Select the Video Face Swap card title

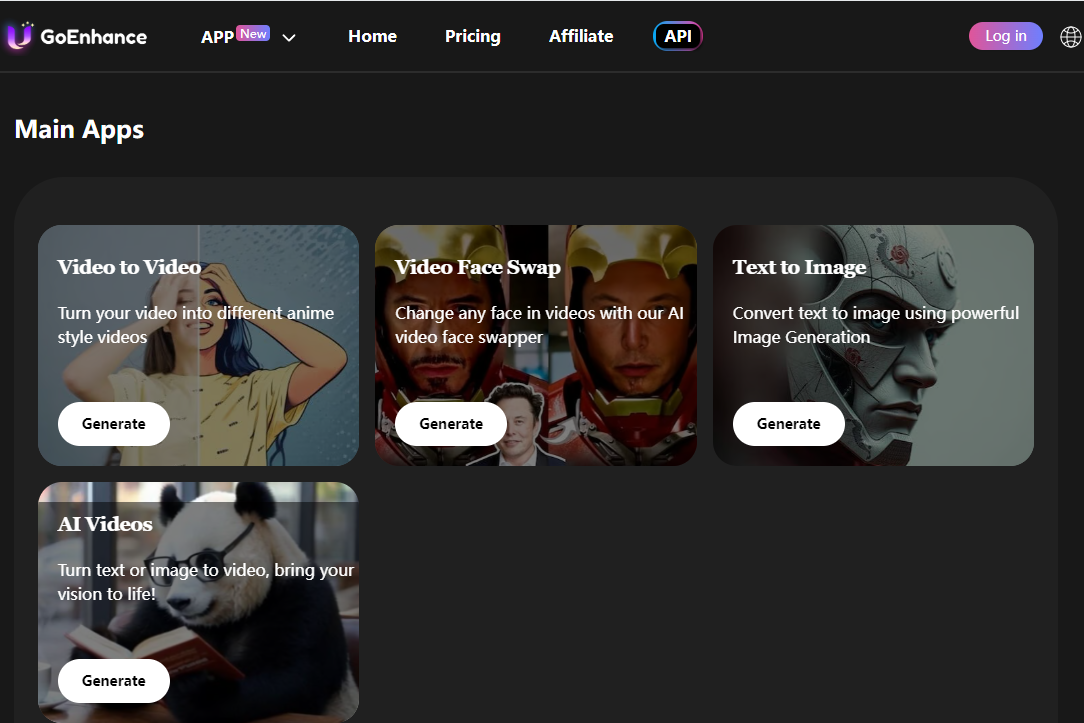(x=478, y=267)
